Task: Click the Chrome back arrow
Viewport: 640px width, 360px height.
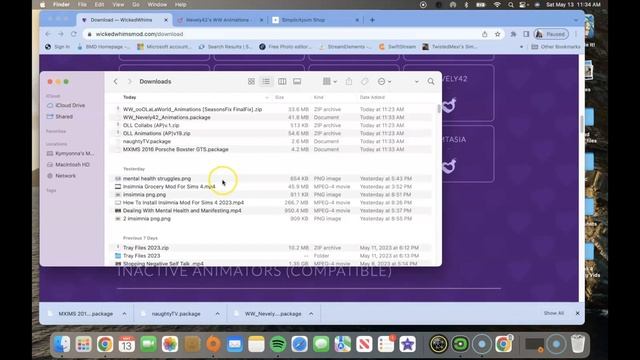Action: 48,34
